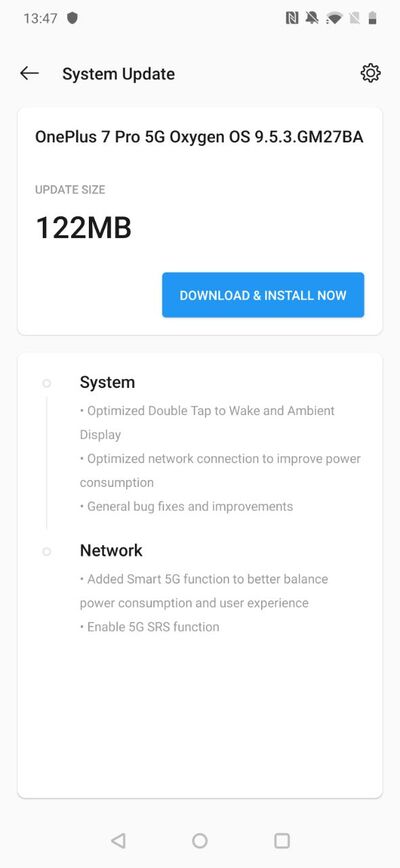Tap the 13:47 clock in status bar
400x868 pixels.
coord(40,18)
